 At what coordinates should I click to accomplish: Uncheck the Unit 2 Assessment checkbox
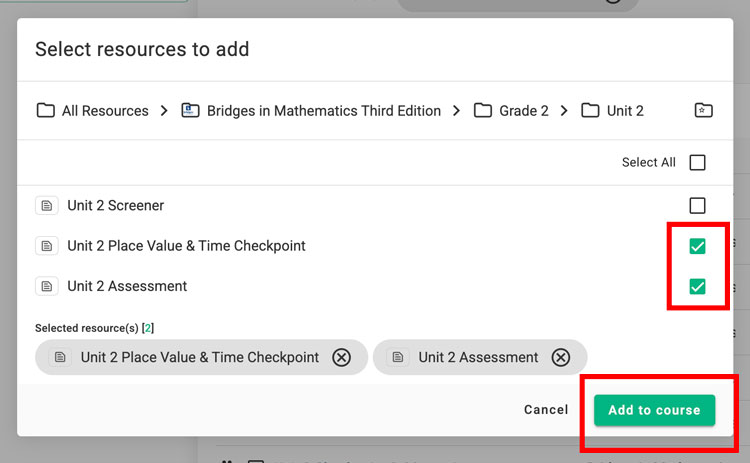pos(697,287)
